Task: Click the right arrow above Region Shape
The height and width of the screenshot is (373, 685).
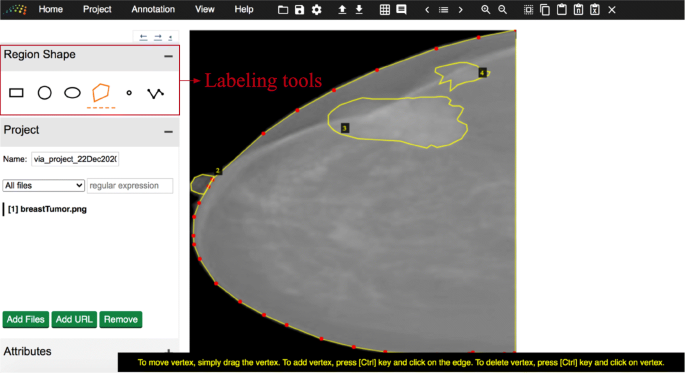Action: [158, 38]
